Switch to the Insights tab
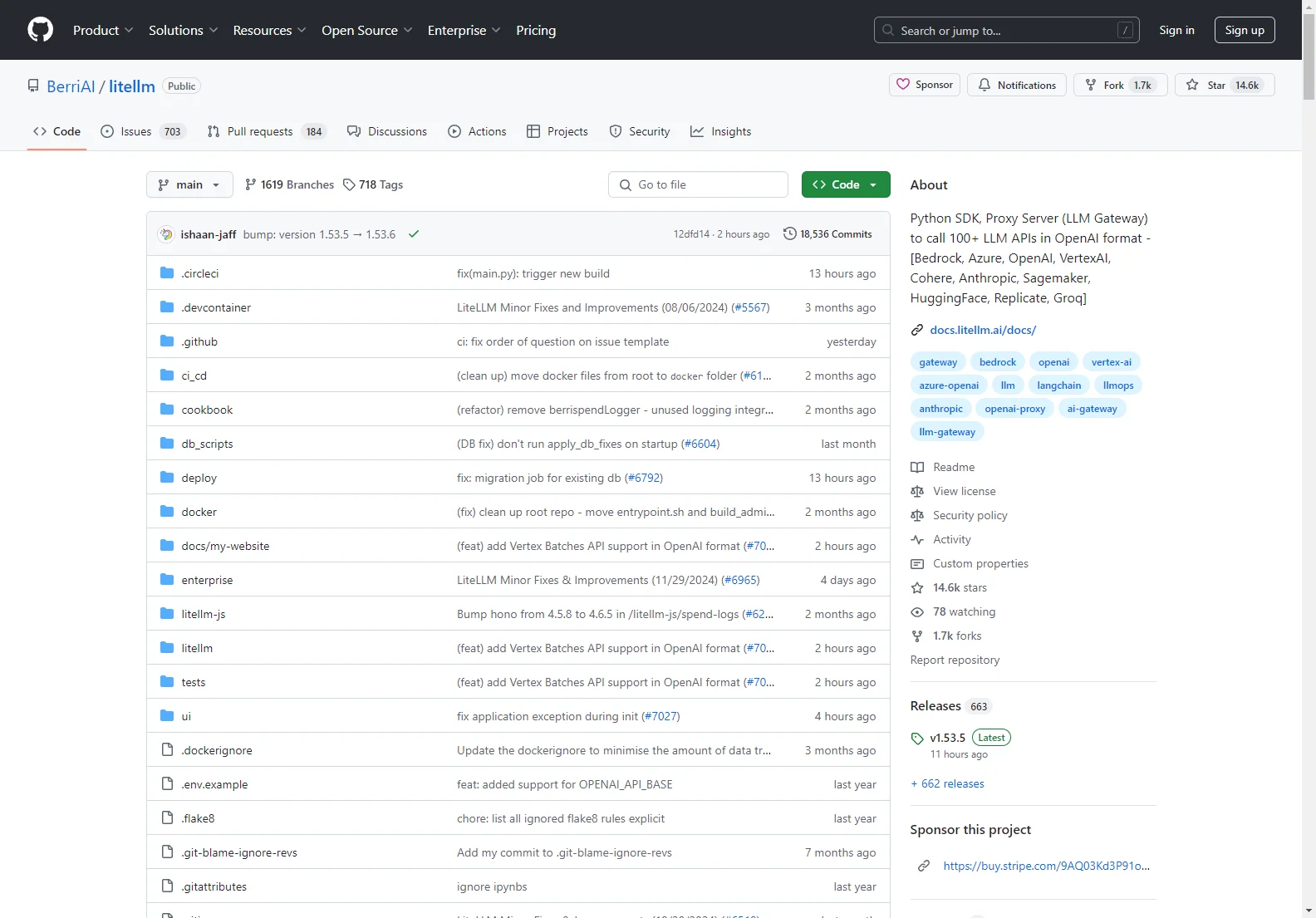 coord(721,131)
